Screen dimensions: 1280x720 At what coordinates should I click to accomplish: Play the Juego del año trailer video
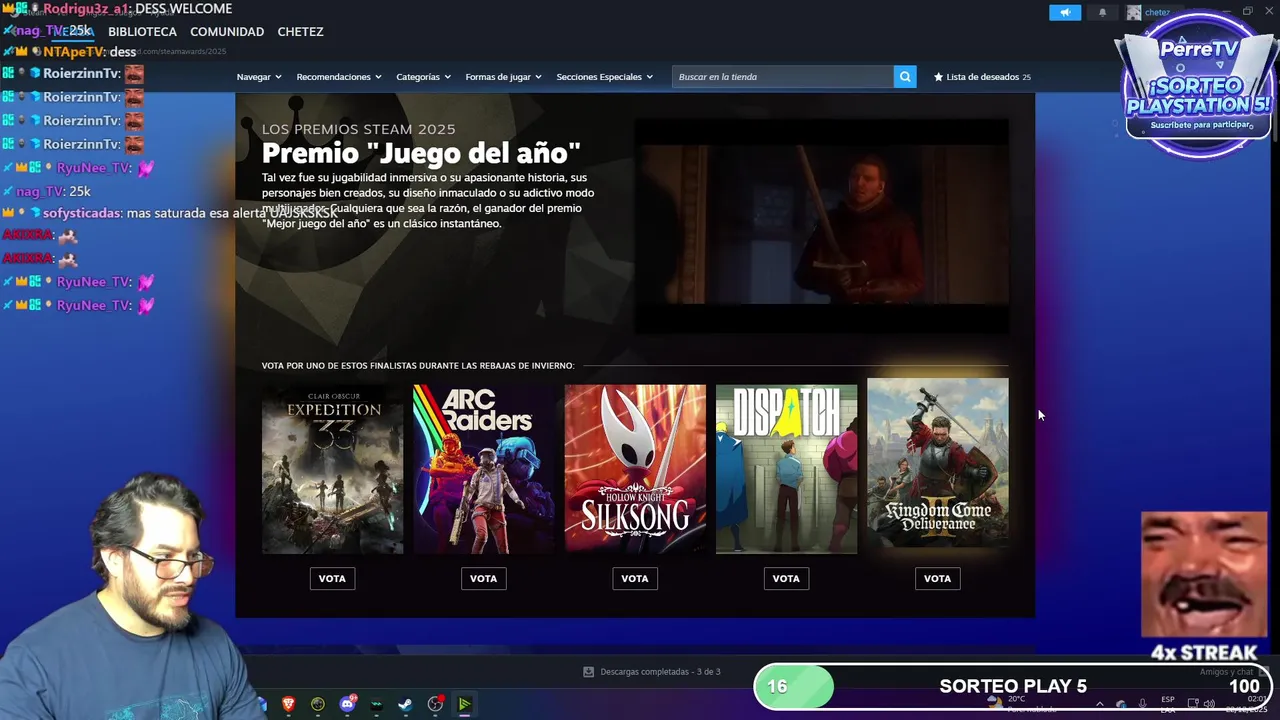[822, 225]
